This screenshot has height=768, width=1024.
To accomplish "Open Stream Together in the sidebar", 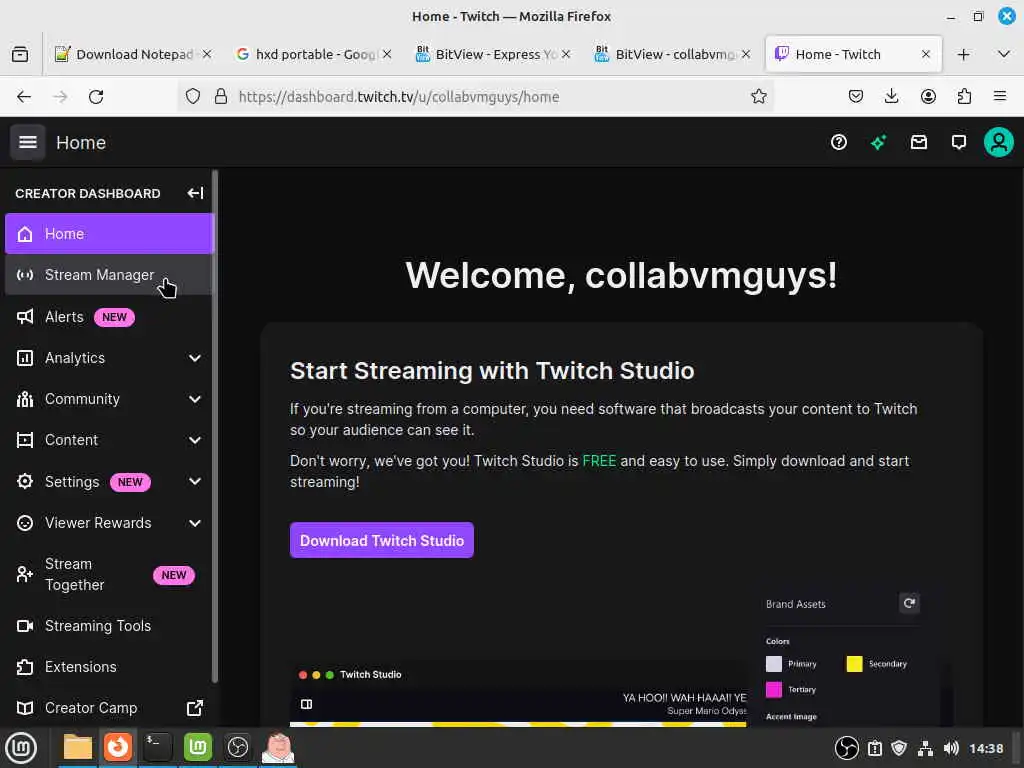I will click(x=109, y=575).
